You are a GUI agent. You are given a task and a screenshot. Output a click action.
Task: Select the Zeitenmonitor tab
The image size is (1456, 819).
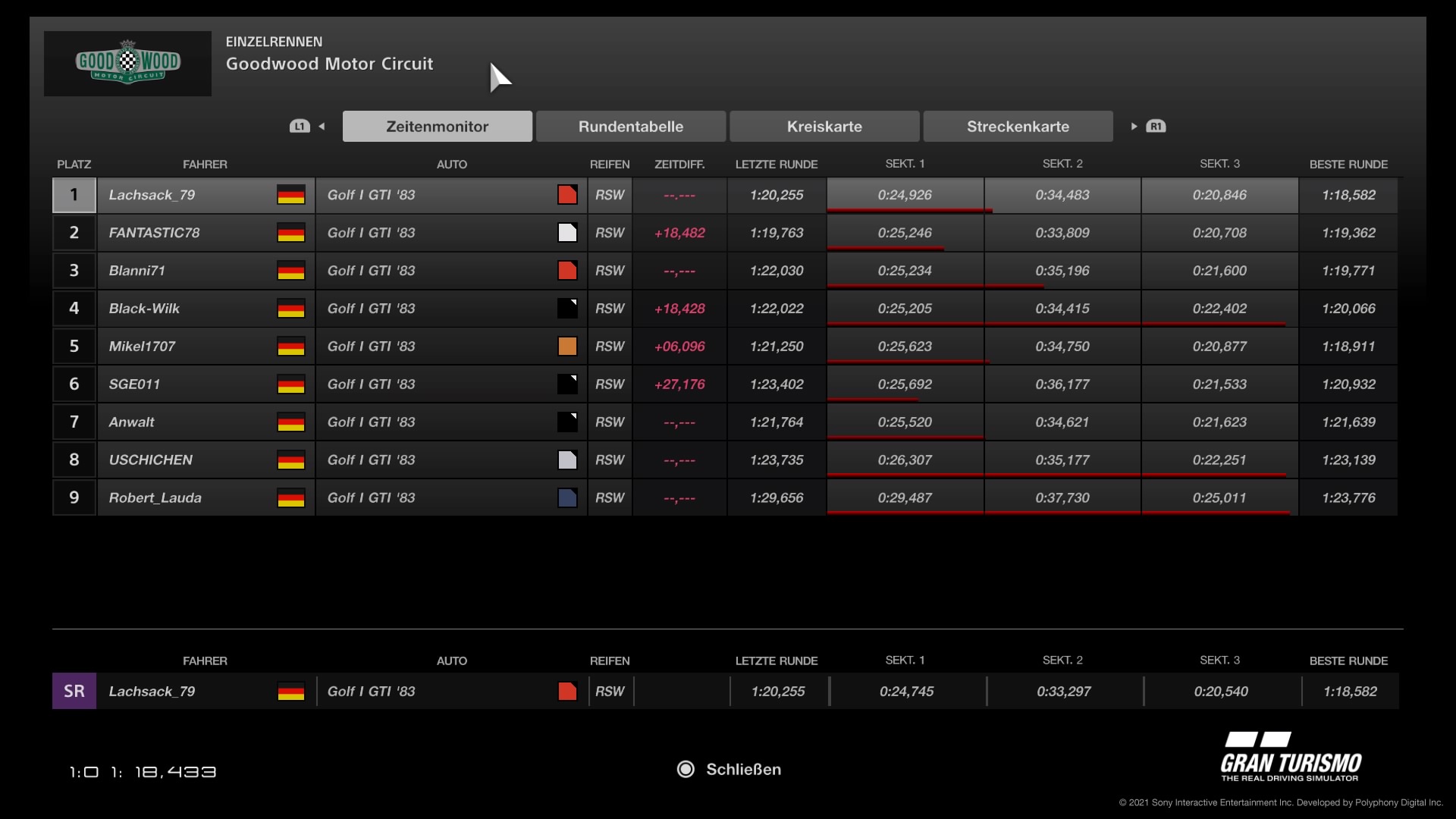coord(437,127)
